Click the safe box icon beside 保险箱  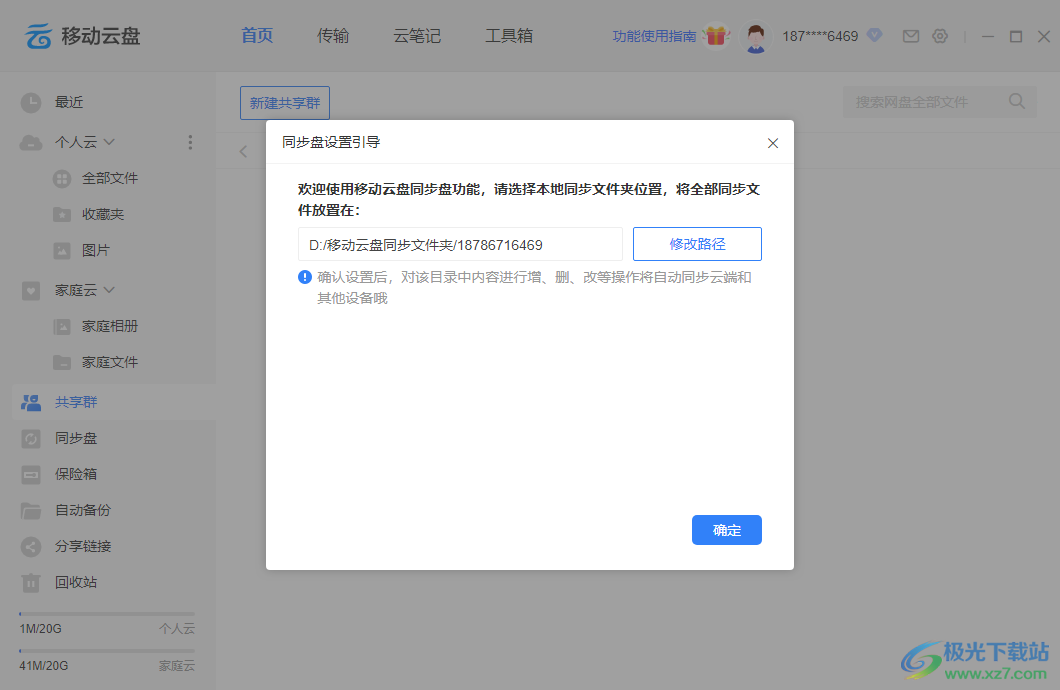coord(31,474)
